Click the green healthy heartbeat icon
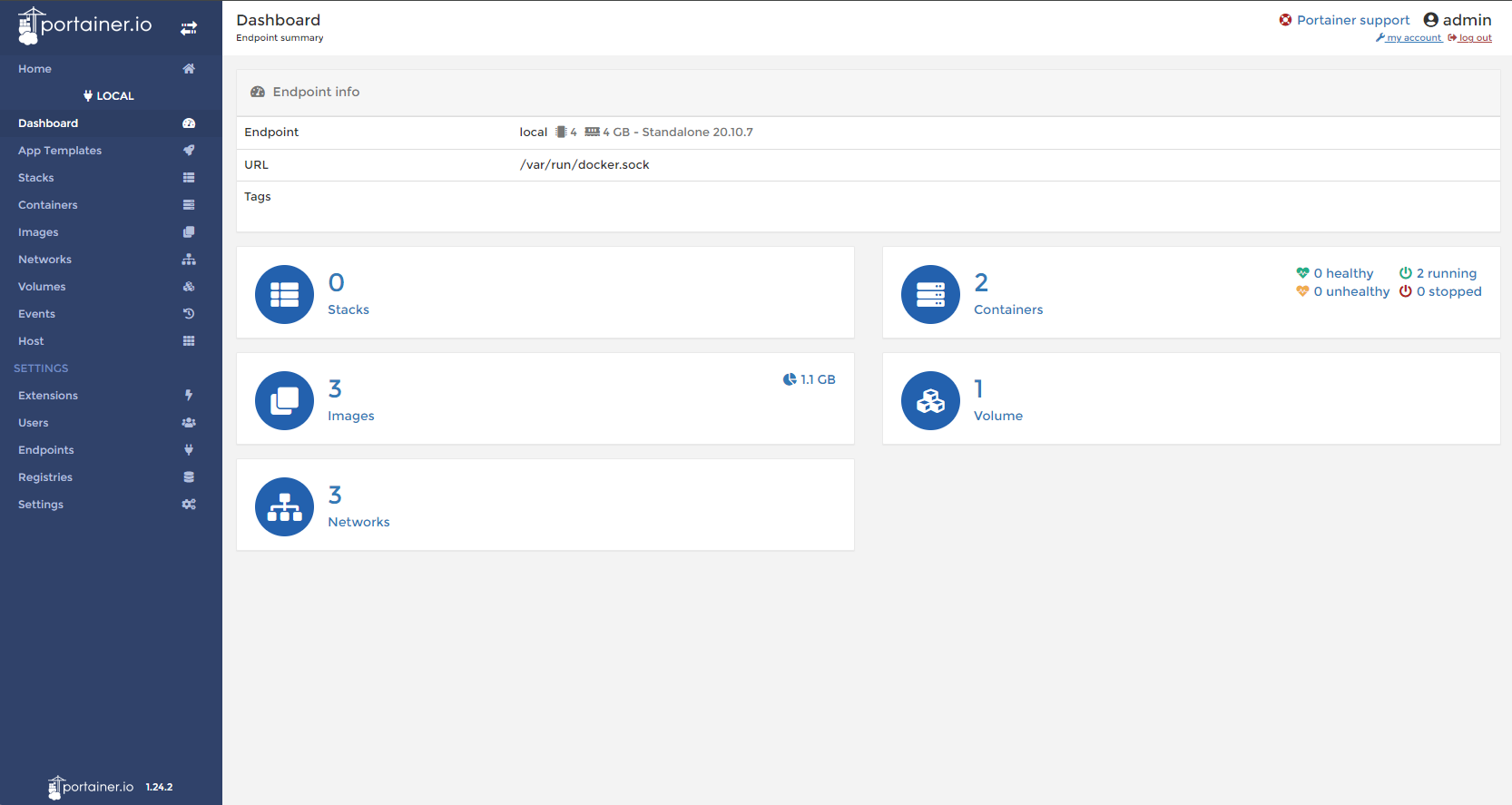This screenshot has height=805, width=1512. coord(1302,273)
